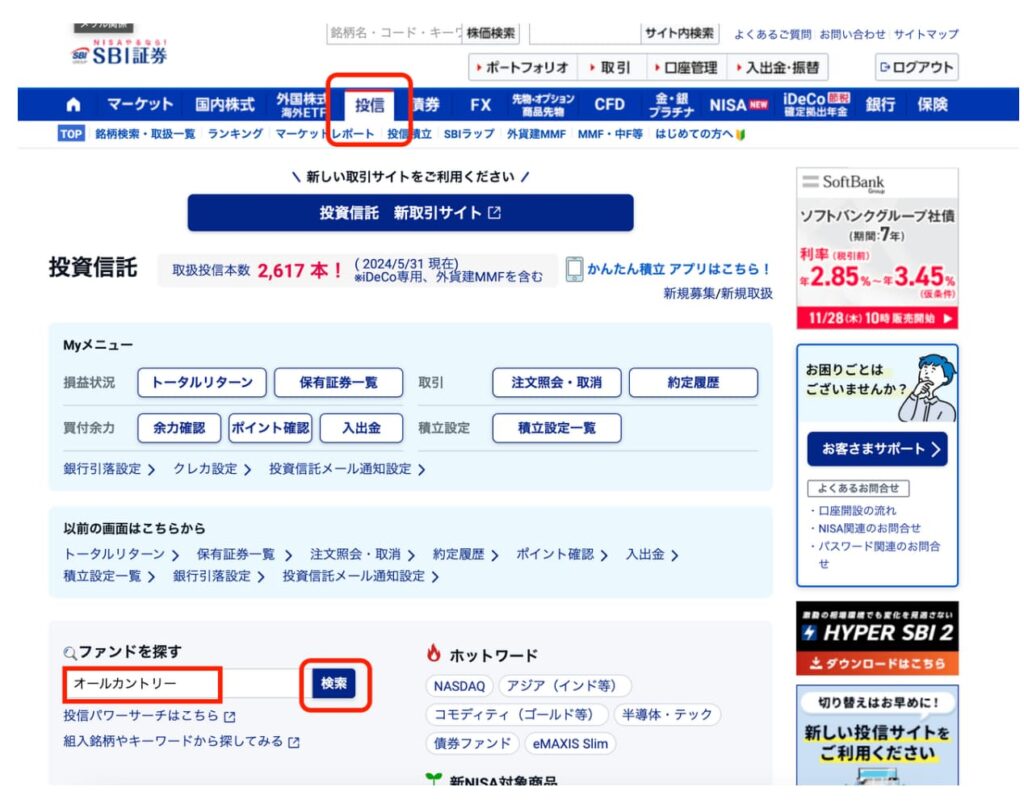1024x804 pixels.
Task: Select the CFD navigation tab
Action: 609,105
